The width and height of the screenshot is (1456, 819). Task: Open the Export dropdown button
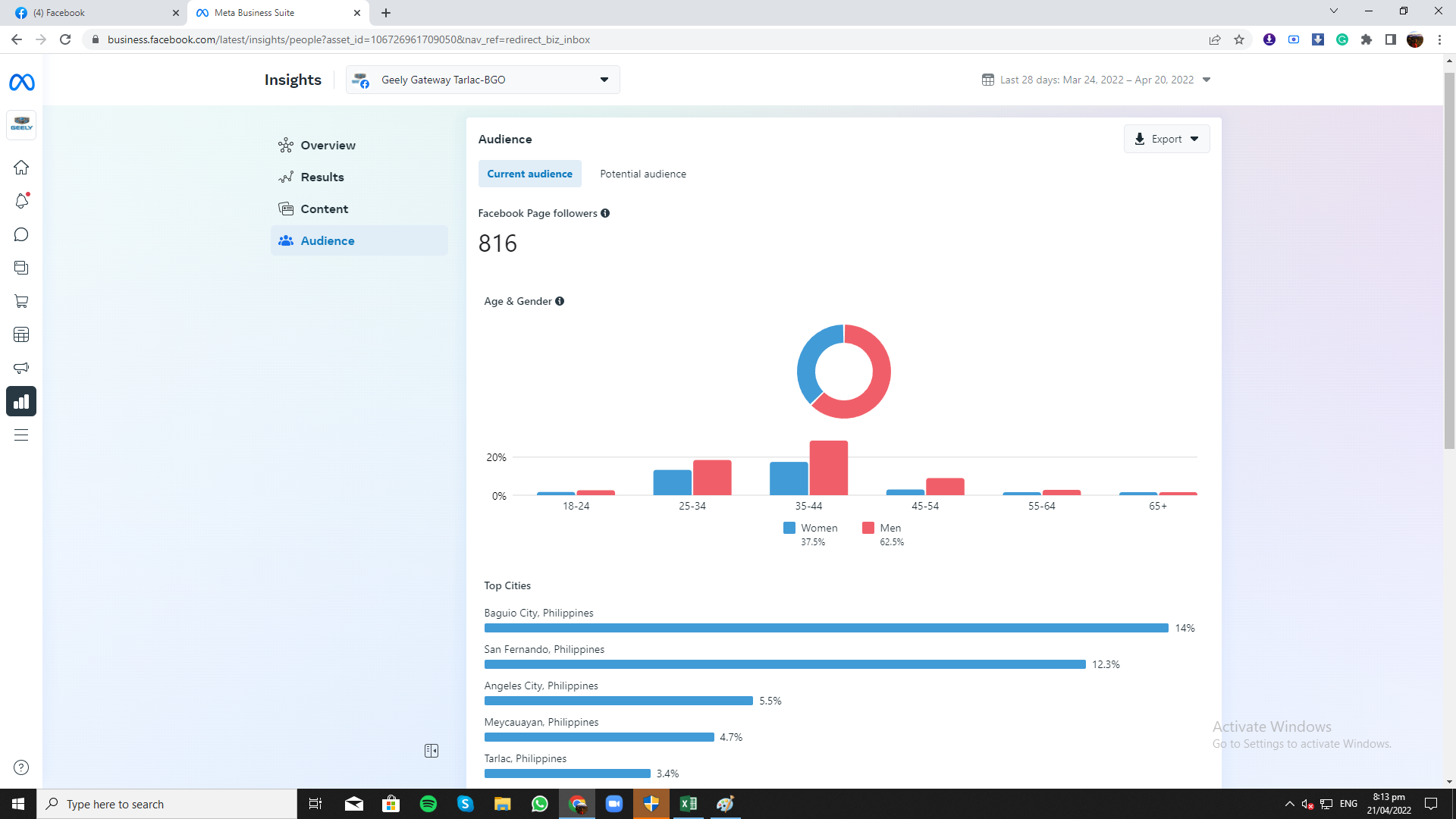(1166, 139)
